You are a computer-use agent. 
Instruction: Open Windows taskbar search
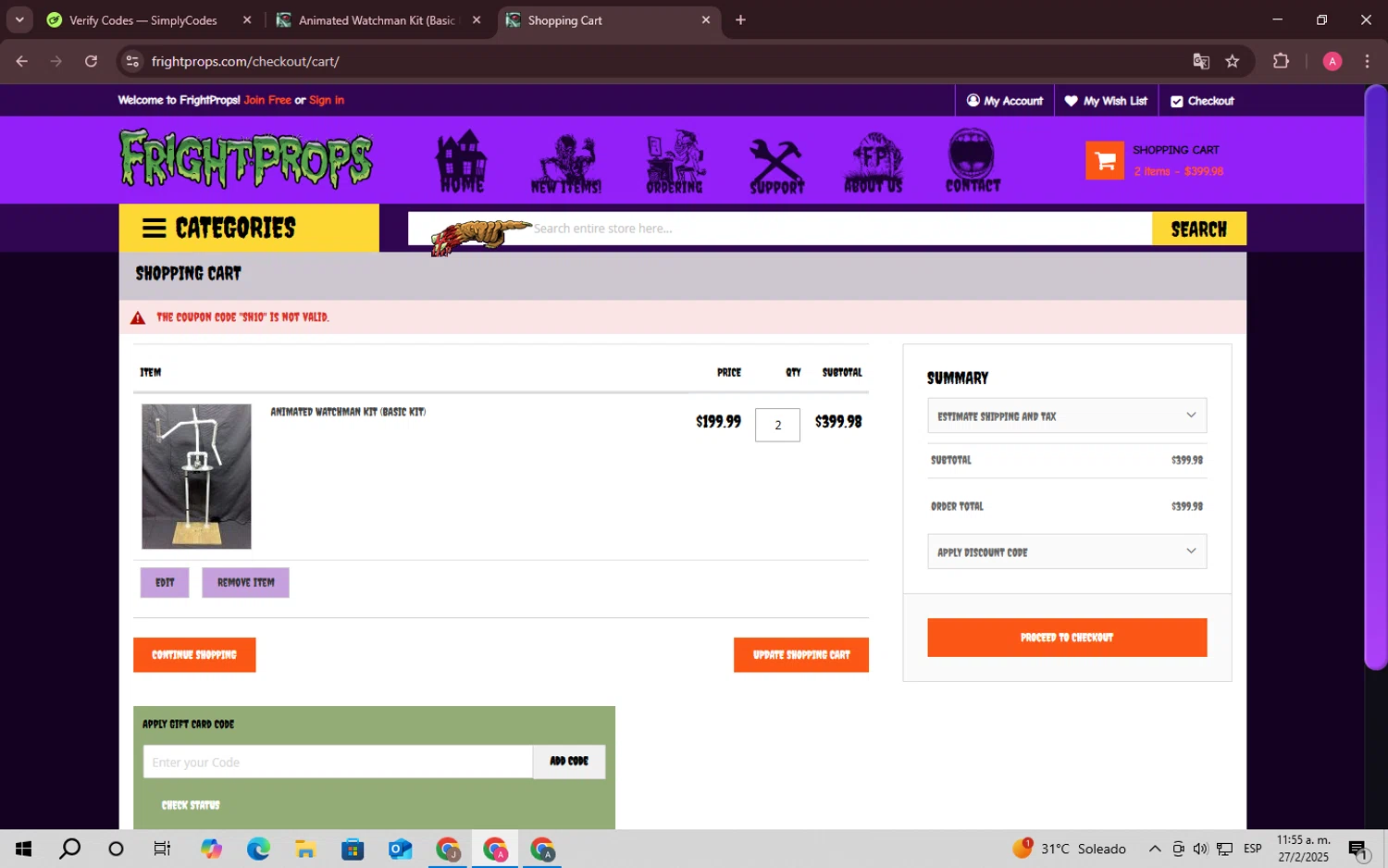[69, 849]
